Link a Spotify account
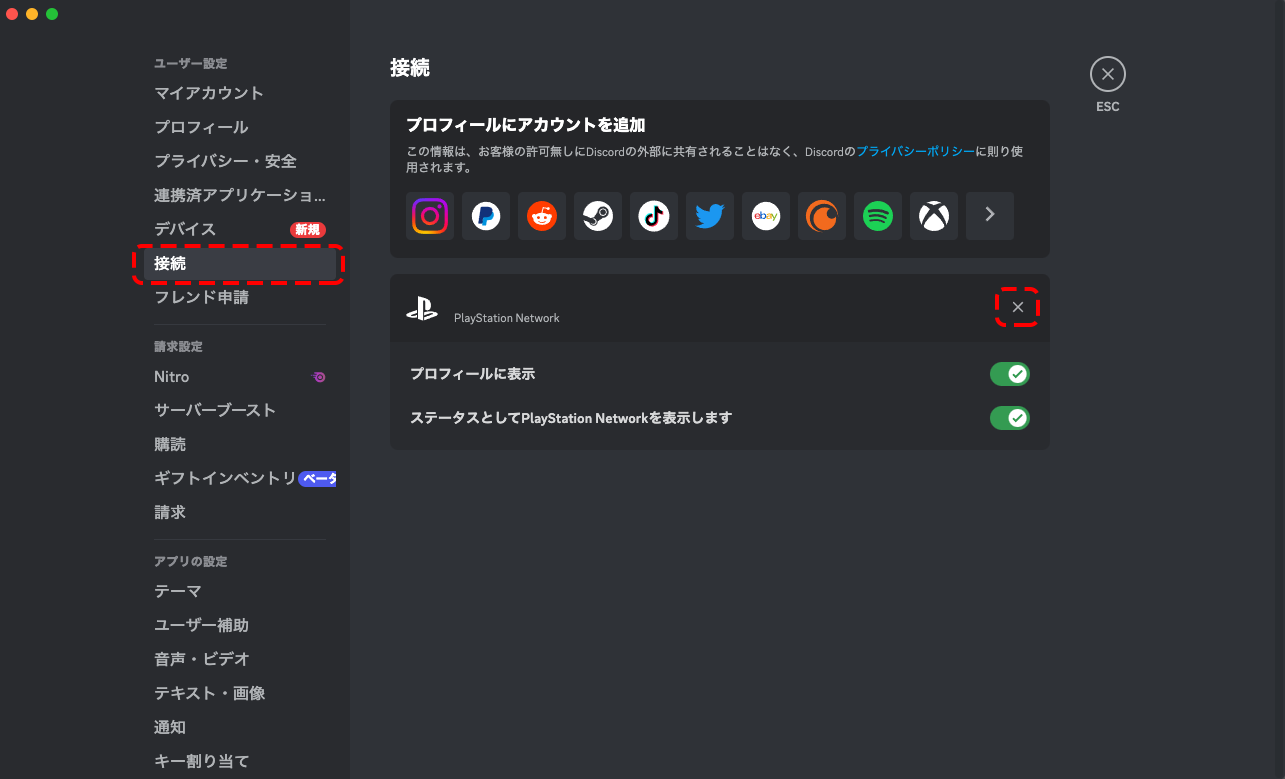 (878, 216)
